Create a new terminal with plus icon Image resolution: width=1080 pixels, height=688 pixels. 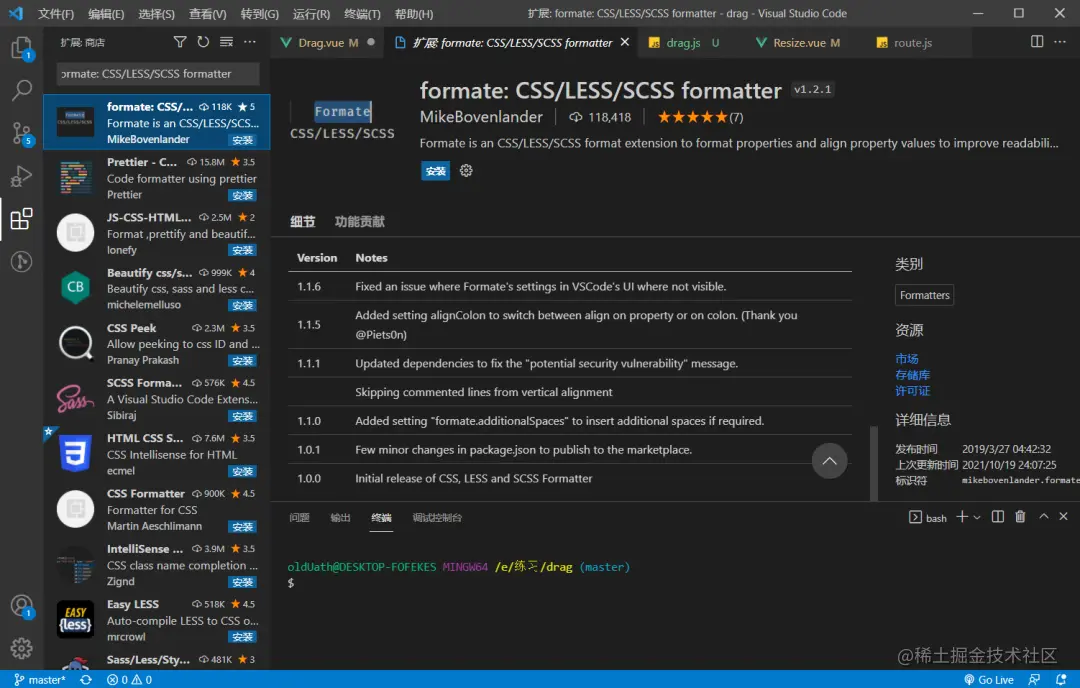pyautogui.click(x=962, y=517)
